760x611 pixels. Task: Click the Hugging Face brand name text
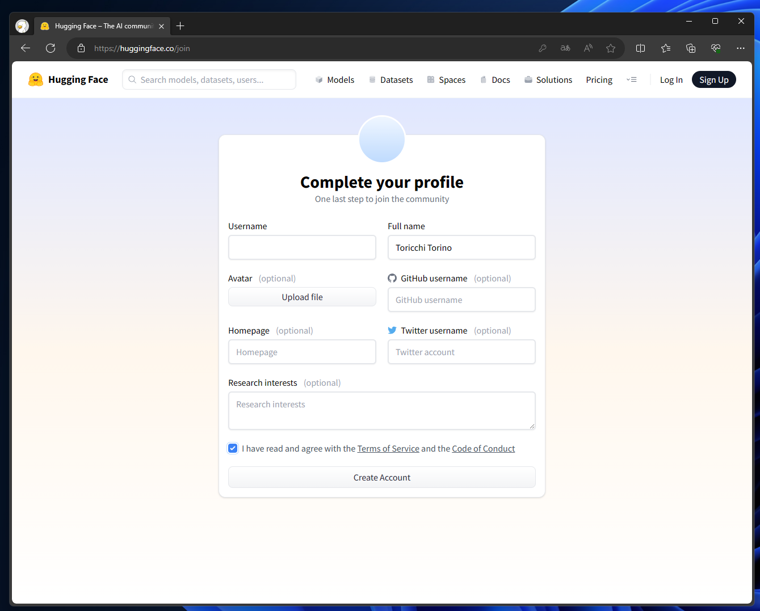(78, 79)
